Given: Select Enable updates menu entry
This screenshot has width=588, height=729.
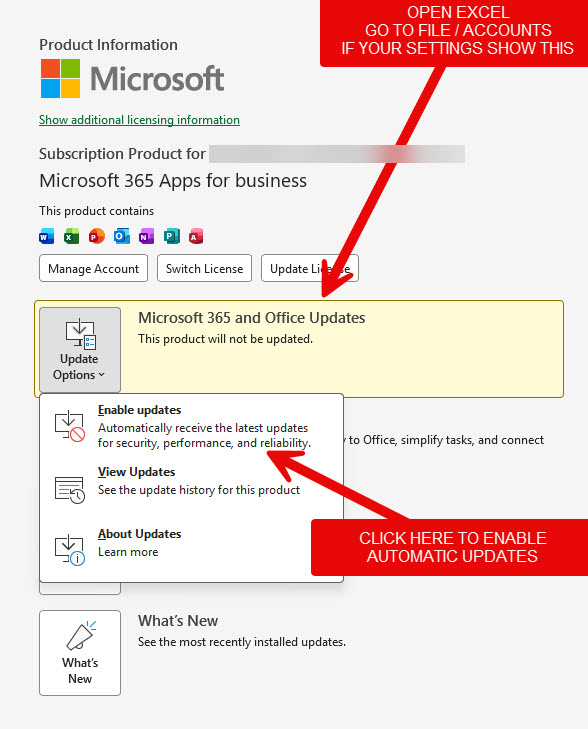Looking at the screenshot, I should pos(192,426).
